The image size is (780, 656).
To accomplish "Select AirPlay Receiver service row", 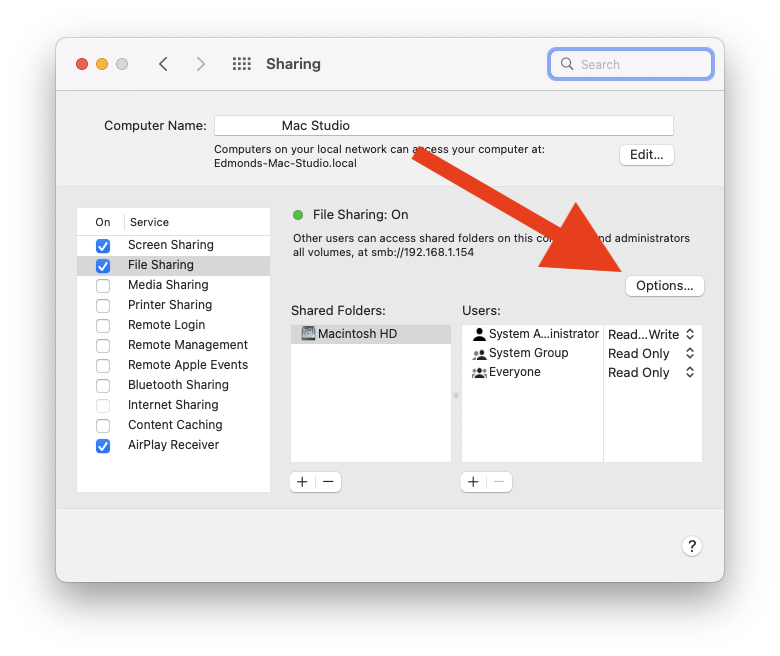I will point(174,445).
